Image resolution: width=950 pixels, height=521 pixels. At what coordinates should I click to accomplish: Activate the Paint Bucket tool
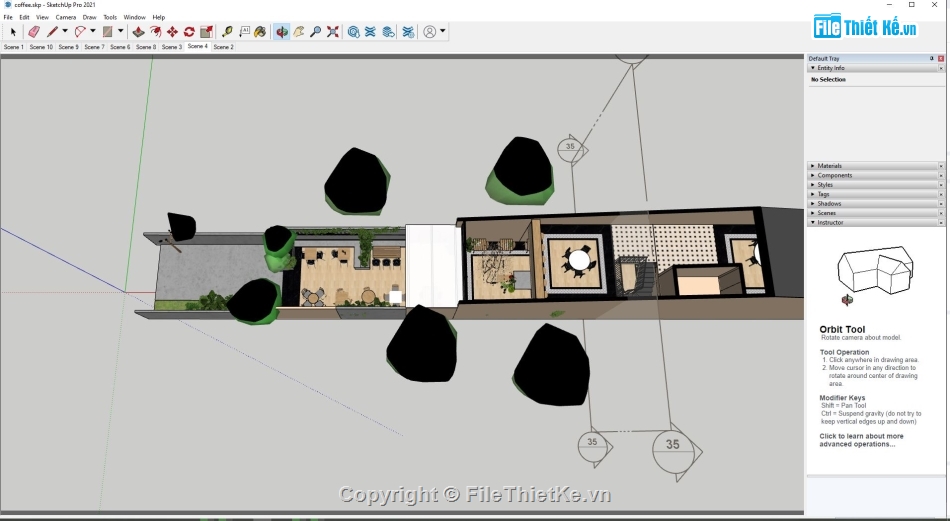pyautogui.click(x=261, y=32)
